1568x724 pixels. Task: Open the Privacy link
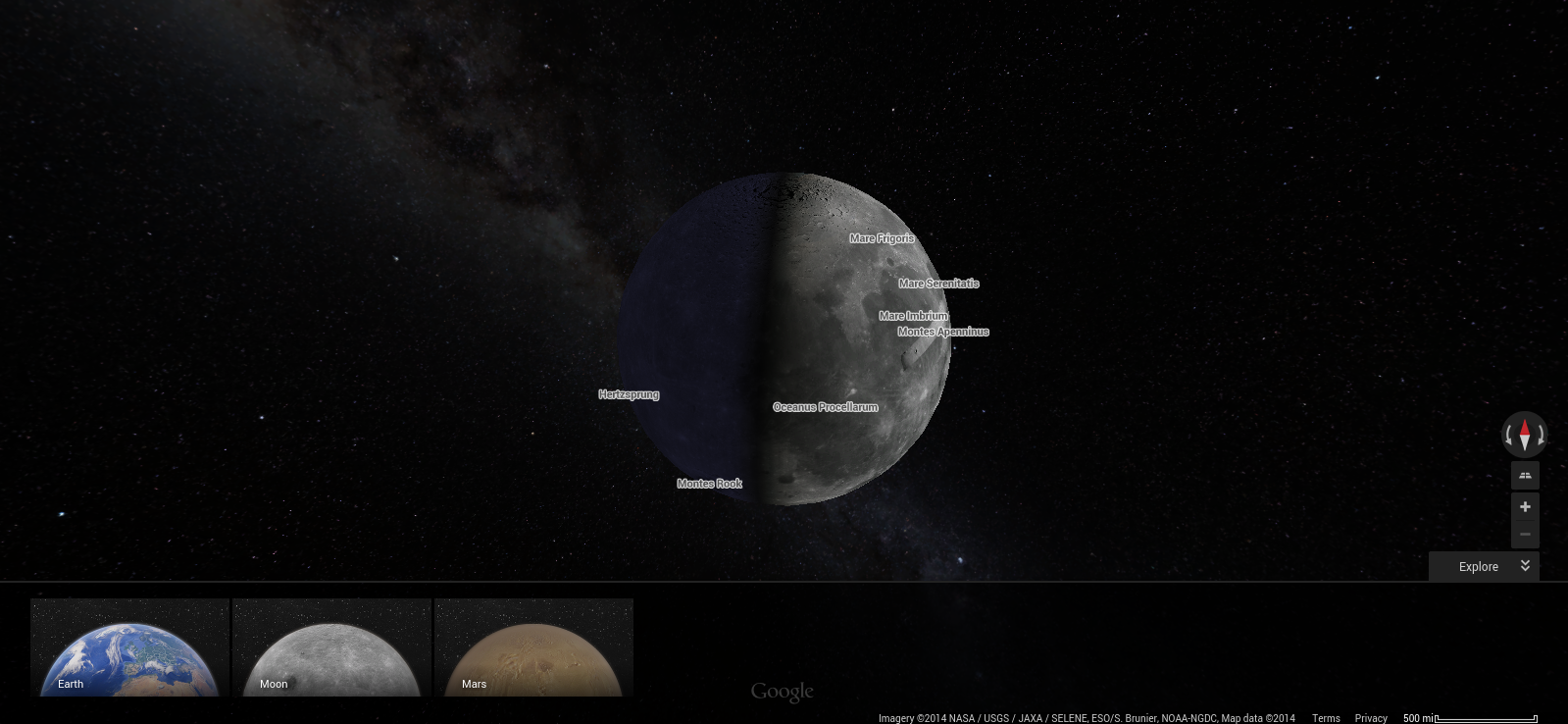(x=1371, y=718)
